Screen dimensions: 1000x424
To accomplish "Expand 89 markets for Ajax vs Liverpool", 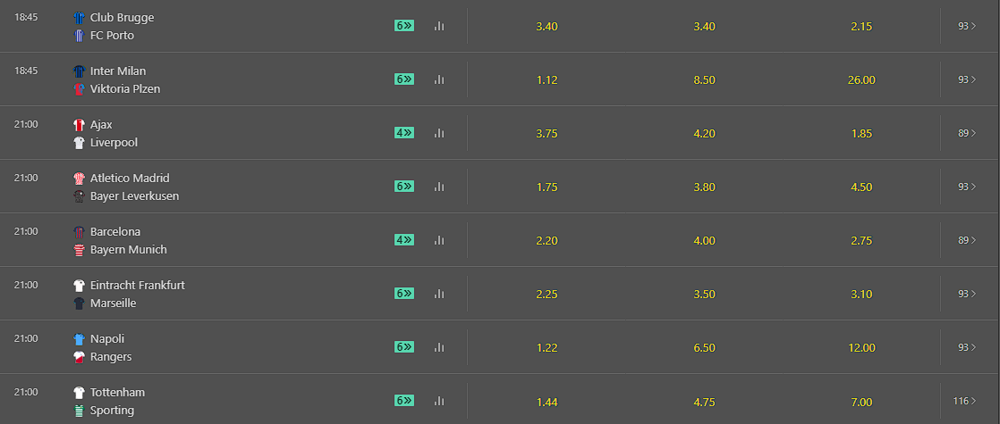I will (967, 133).
